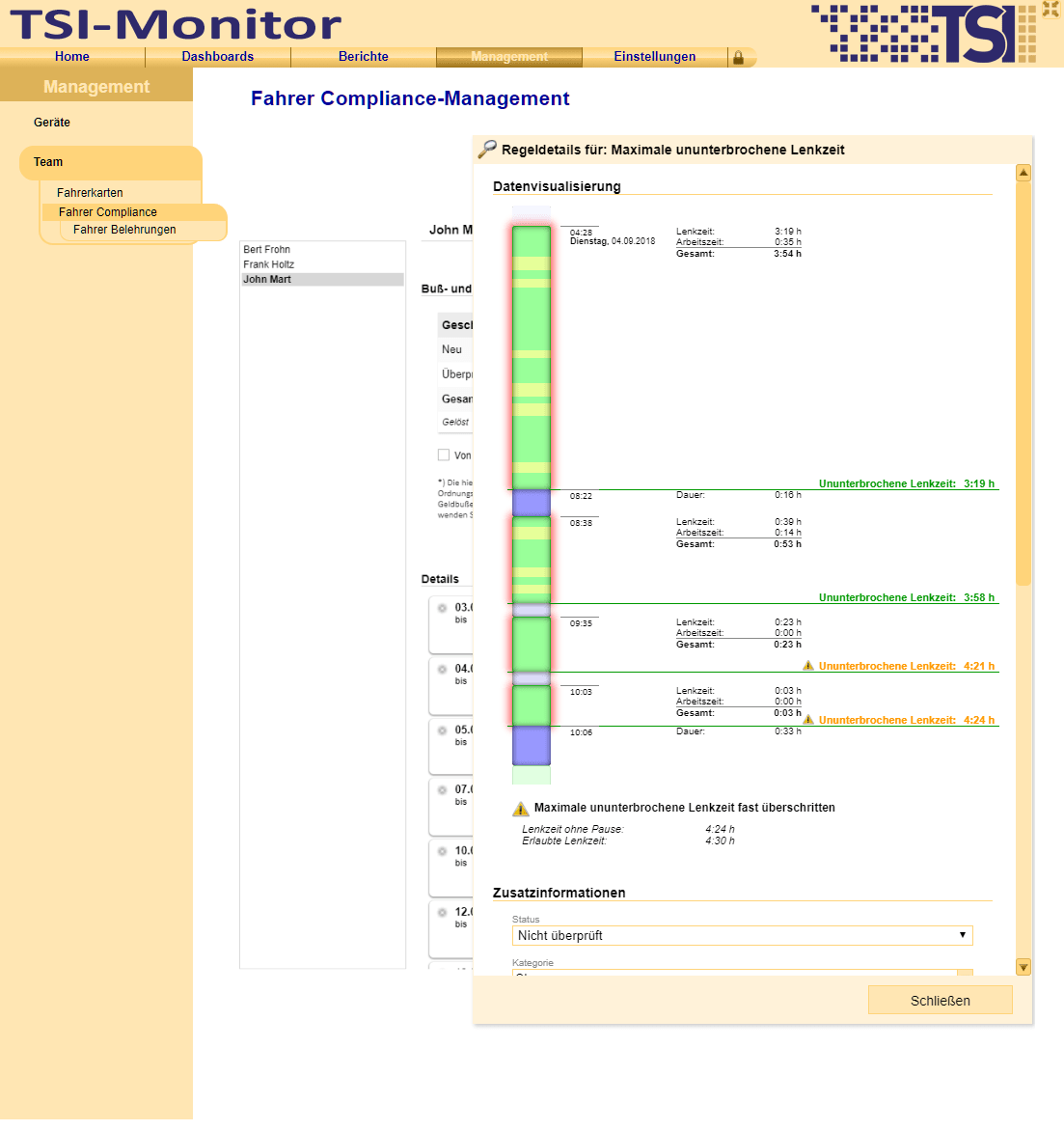
Task: Select Fahrer Compliance in sidebar
Action: [133, 212]
